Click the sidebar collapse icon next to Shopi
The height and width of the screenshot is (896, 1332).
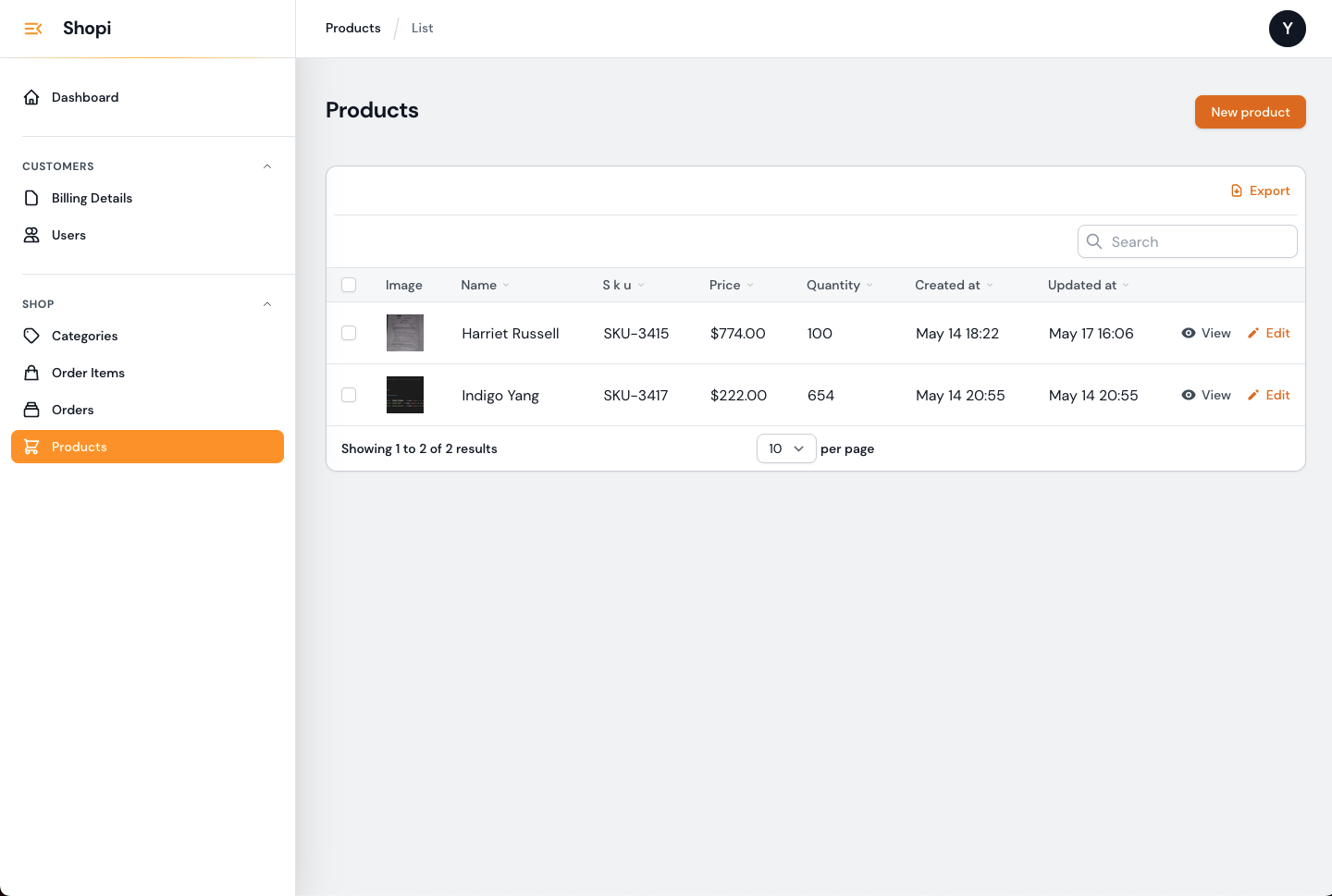pos(33,29)
